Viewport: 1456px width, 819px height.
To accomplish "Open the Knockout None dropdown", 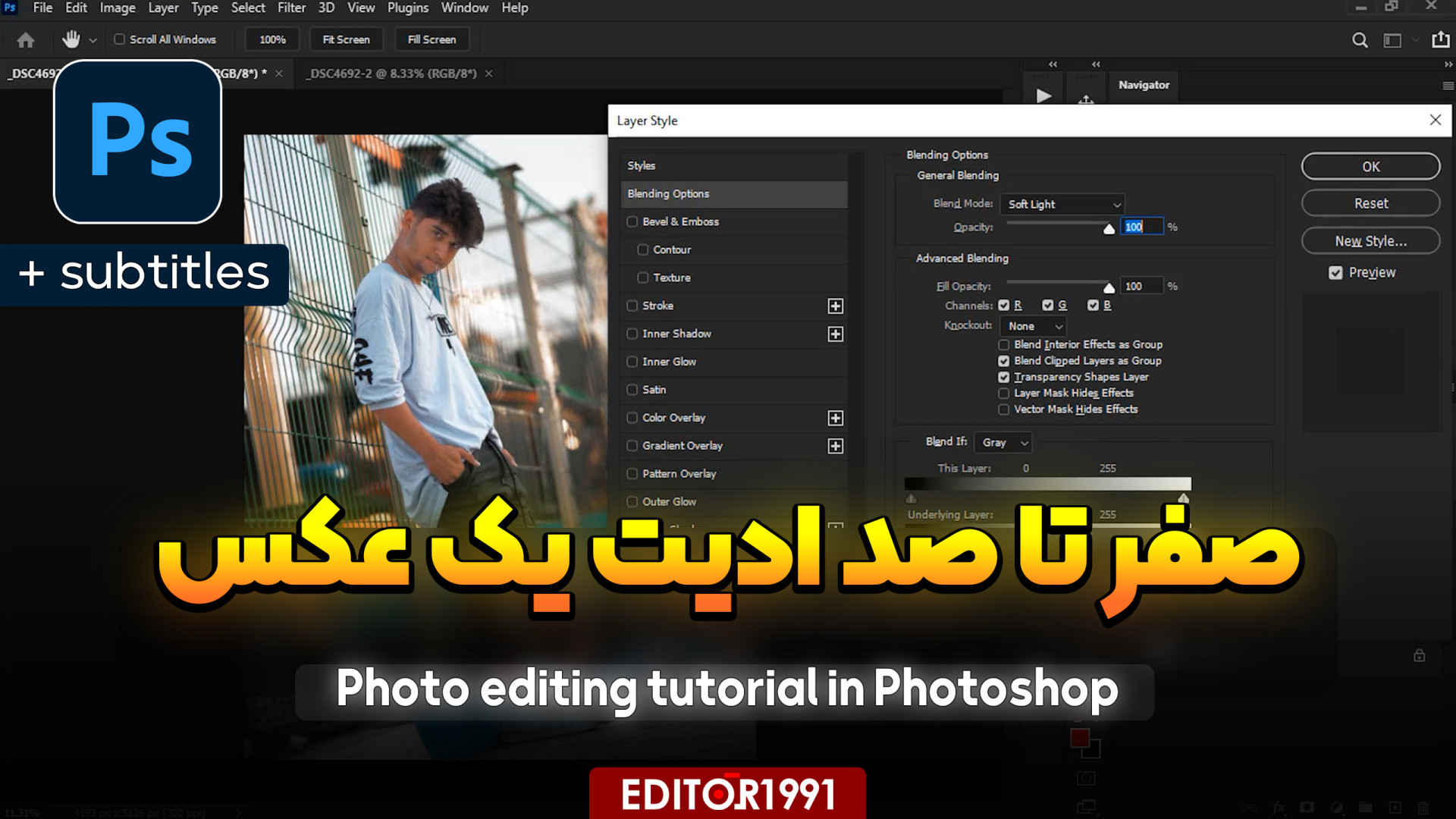I will (x=1034, y=326).
